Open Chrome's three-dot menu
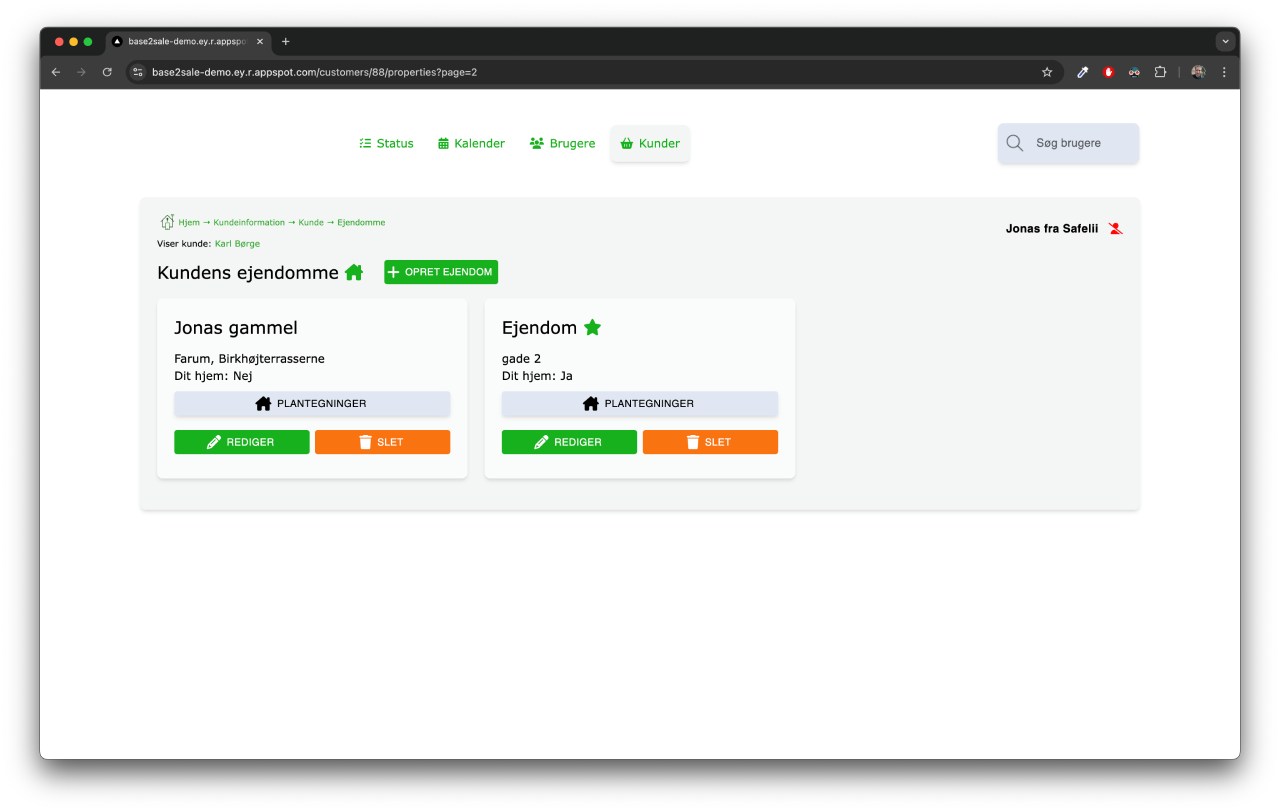Viewport: 1280px width, 812px height. pyautogui.click(x=1224, y=72)
